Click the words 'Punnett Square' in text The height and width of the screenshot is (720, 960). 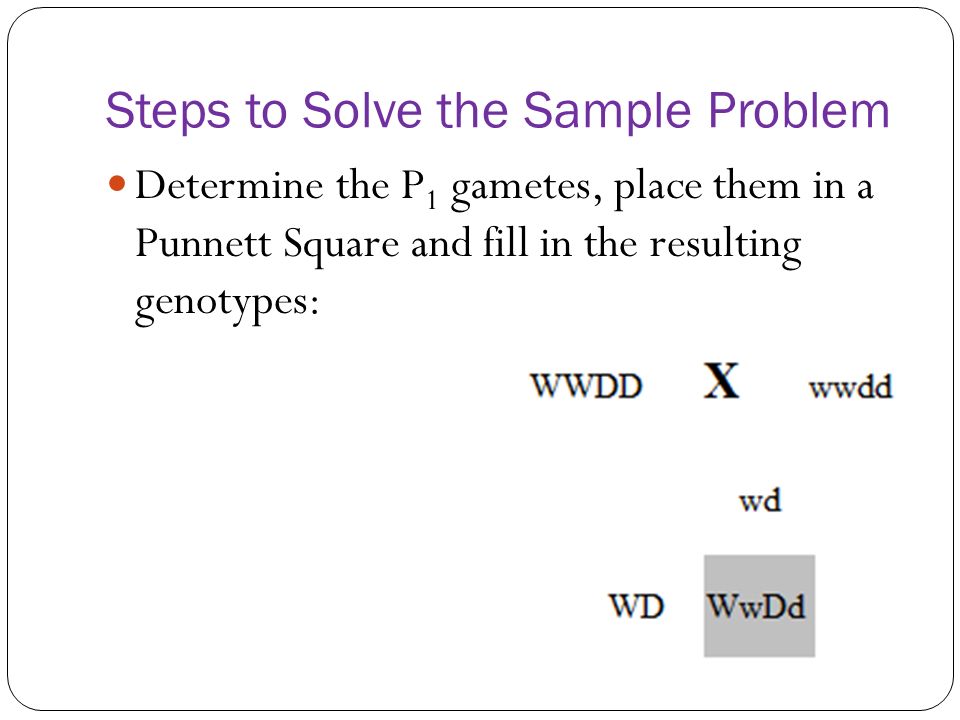click(266, 244)
